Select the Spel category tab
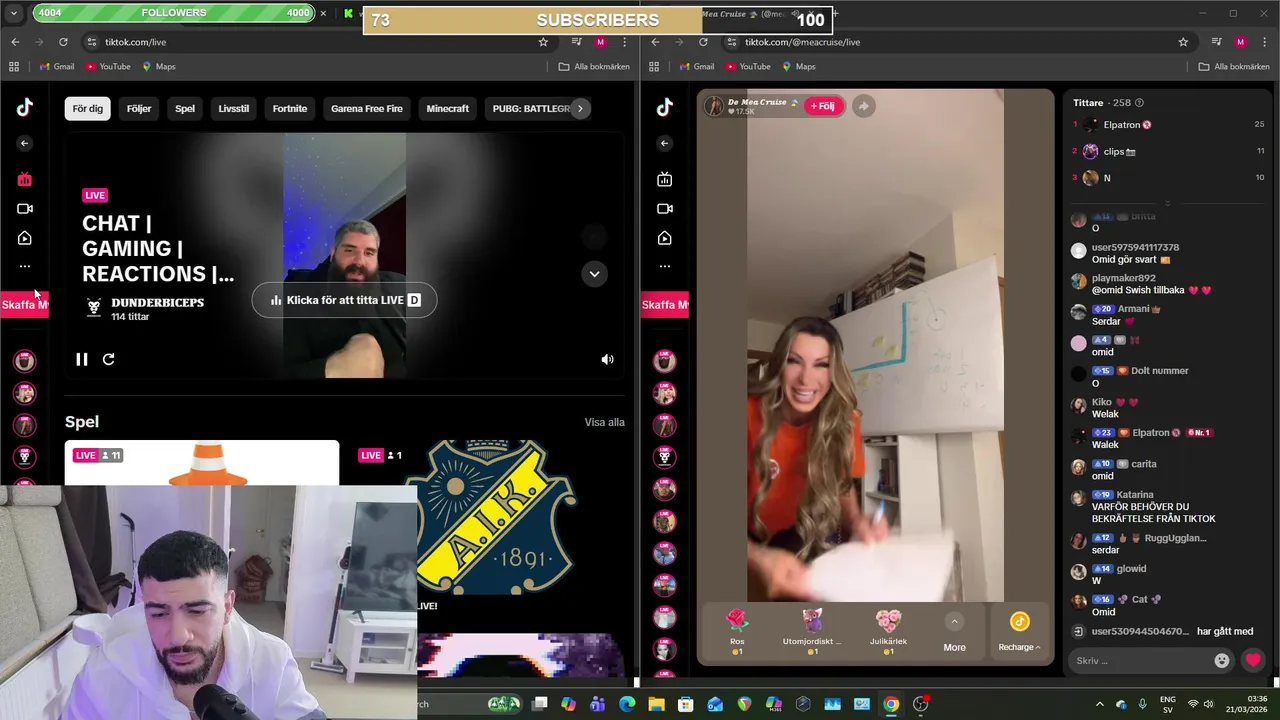The height and width of the screenshot is (720, 1280). tap(185, 108)
